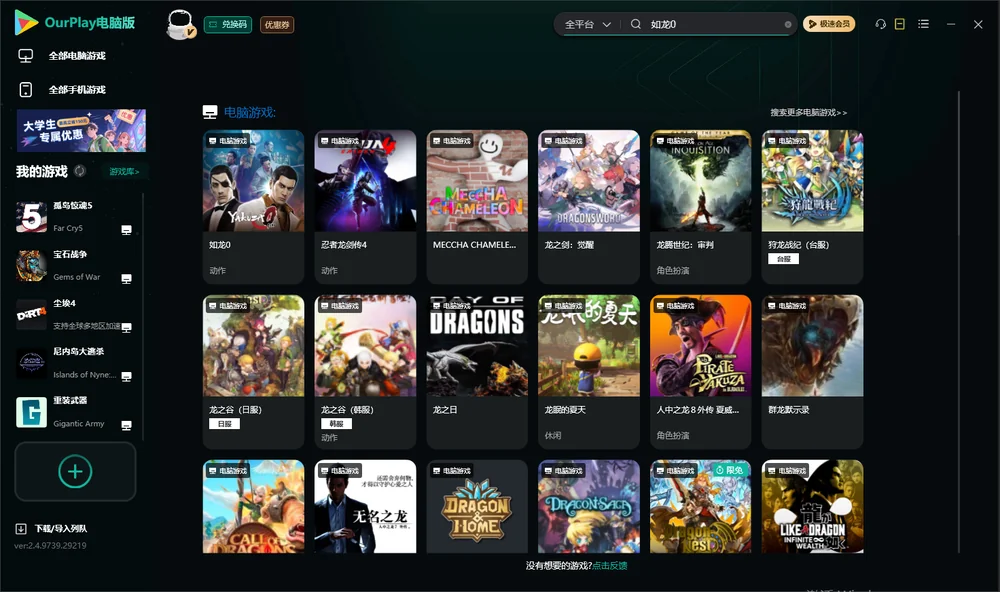The image size is (1000, 592).
Task: Click the 点击反馈 feedback link
Action: [610, 566]
